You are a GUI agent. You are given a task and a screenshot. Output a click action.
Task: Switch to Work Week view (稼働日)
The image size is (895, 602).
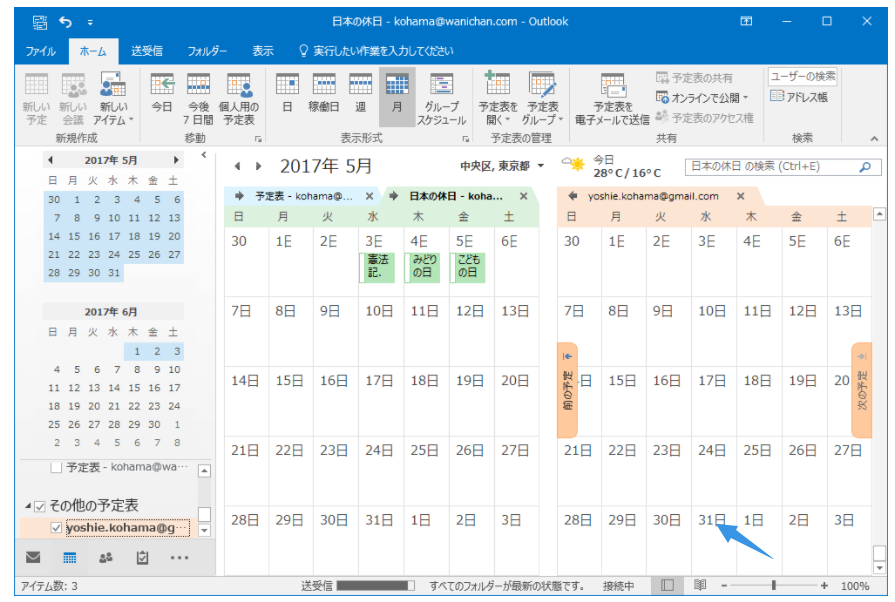click(324, 94)
